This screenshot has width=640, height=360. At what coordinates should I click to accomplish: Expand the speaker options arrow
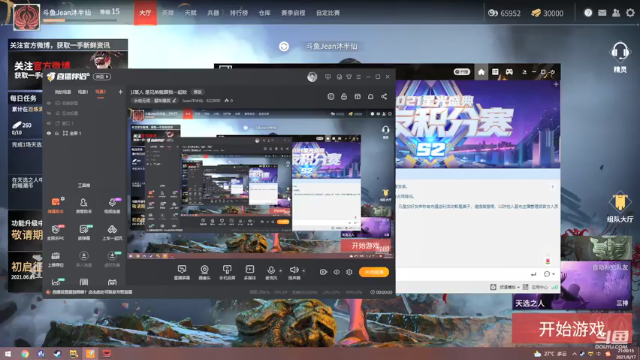click(304, 270)
